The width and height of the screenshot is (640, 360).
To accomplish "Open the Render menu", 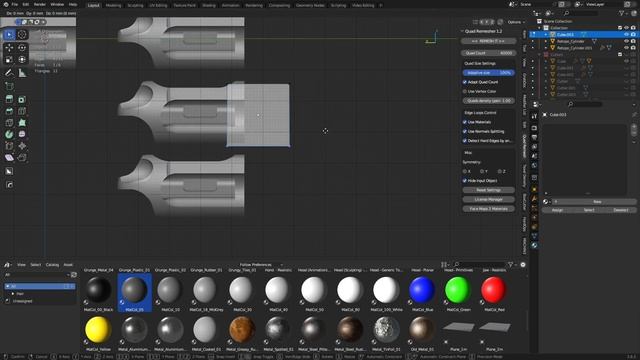I will 40,4.
